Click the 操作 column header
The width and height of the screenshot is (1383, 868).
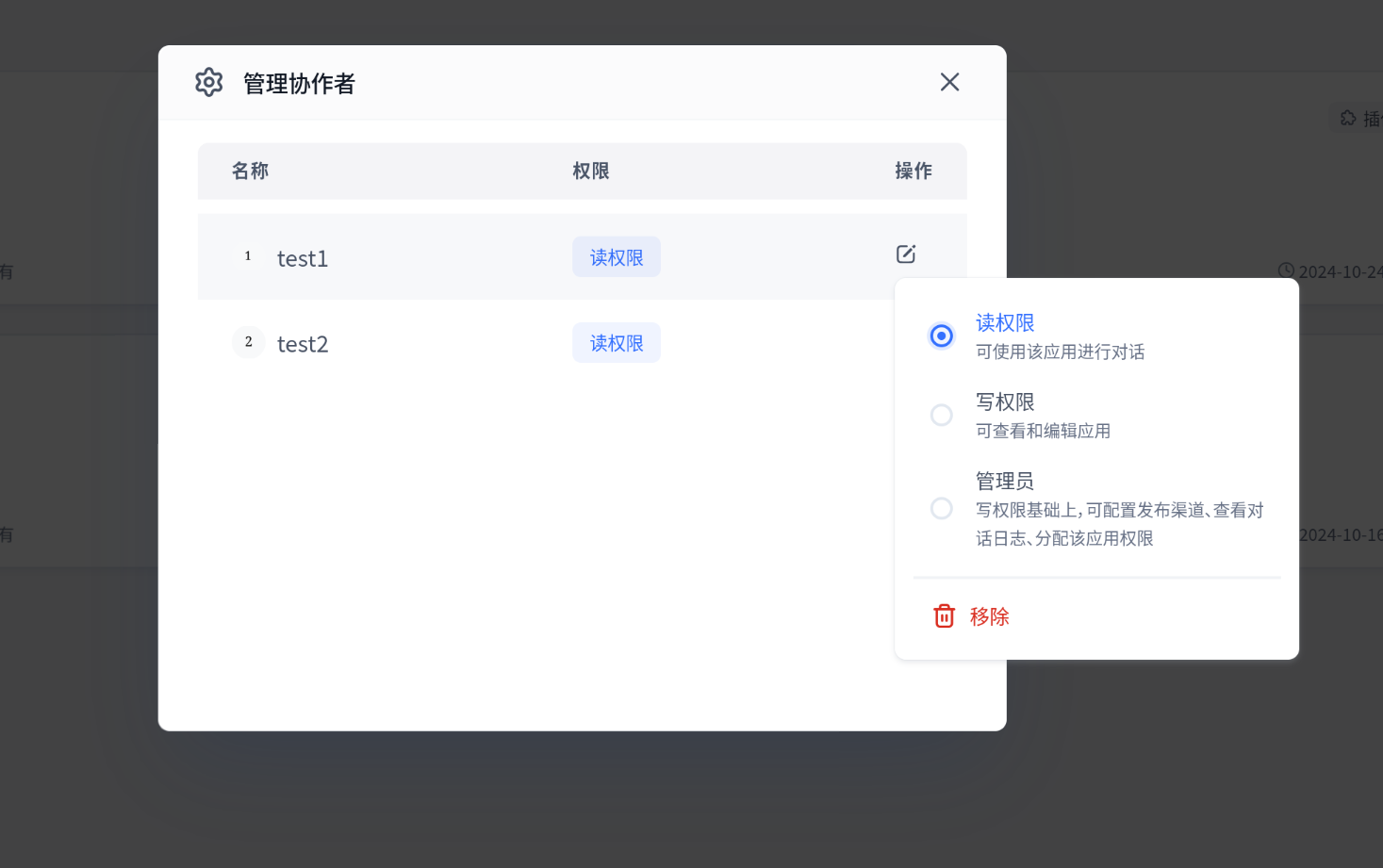[913, 171]
